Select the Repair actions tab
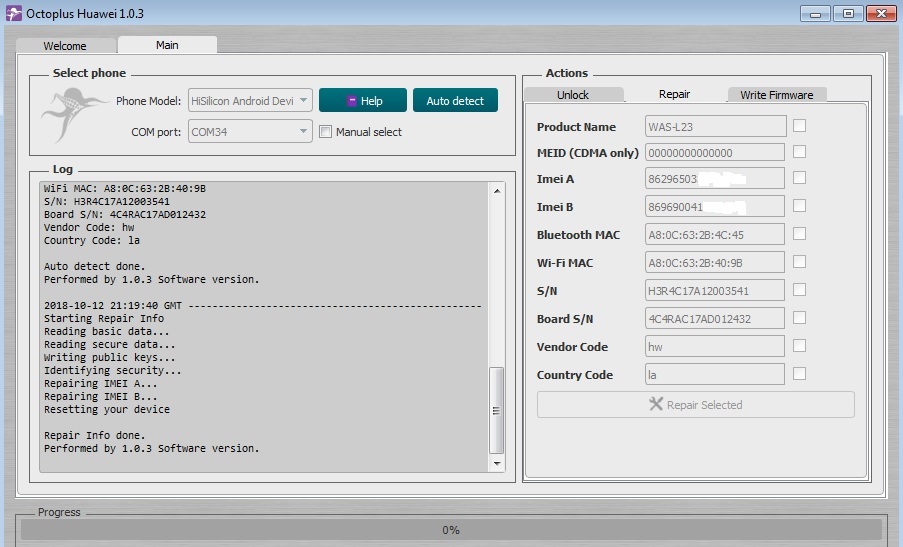This screenshot has height=547, width=903. (x=674, y=94)
